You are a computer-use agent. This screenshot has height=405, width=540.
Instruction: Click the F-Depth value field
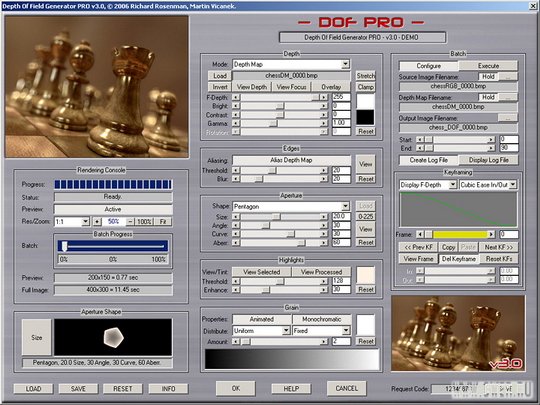pos(341,97)
